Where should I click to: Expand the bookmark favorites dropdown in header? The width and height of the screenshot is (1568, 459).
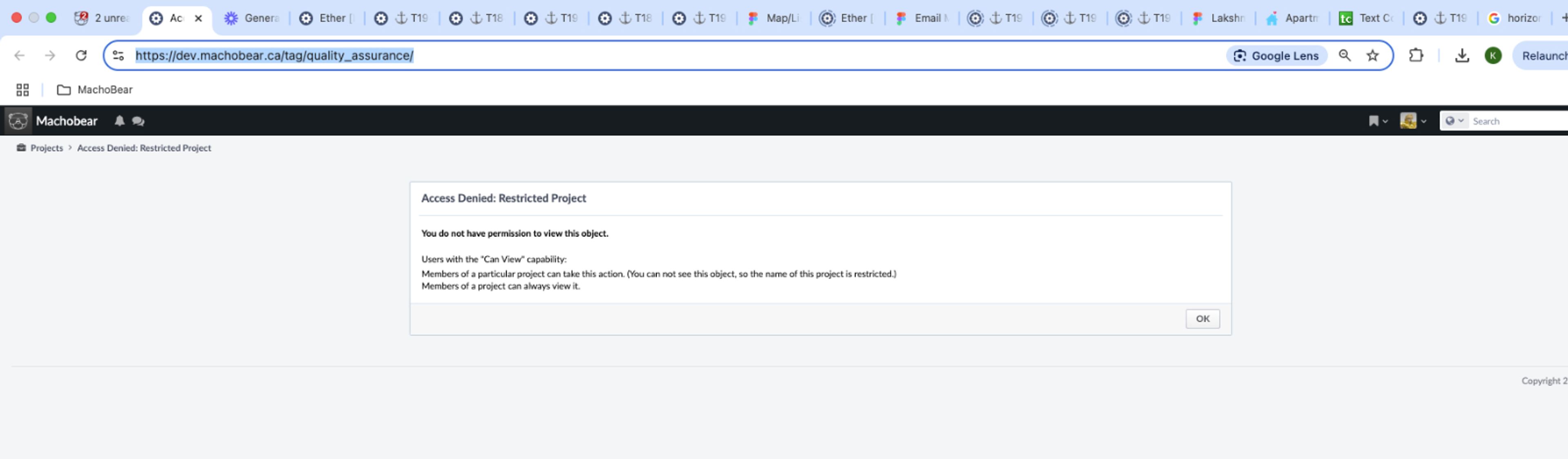pyautogui.click(x=1377, y=121)
